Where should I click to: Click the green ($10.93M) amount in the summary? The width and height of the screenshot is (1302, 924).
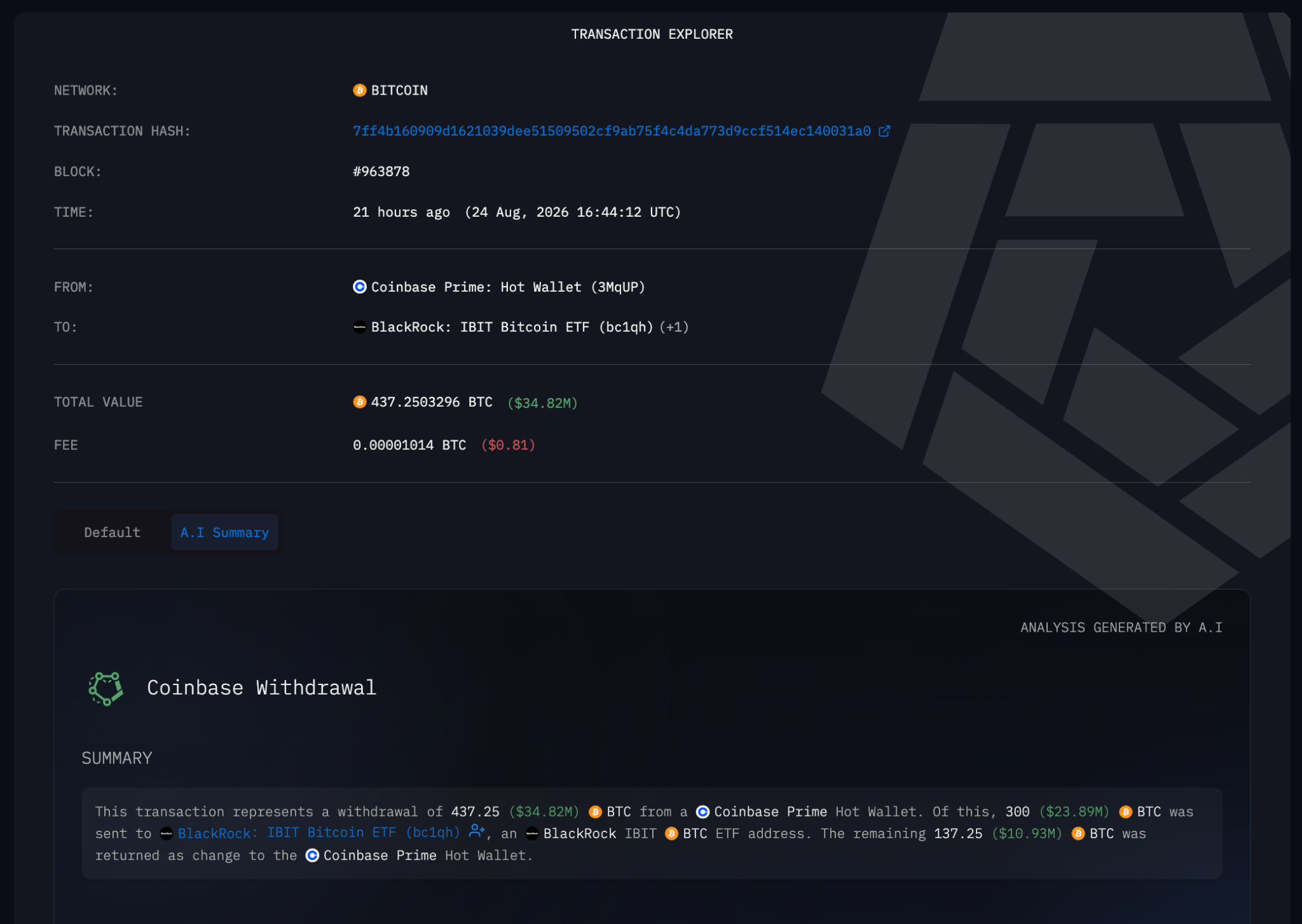1027,833
